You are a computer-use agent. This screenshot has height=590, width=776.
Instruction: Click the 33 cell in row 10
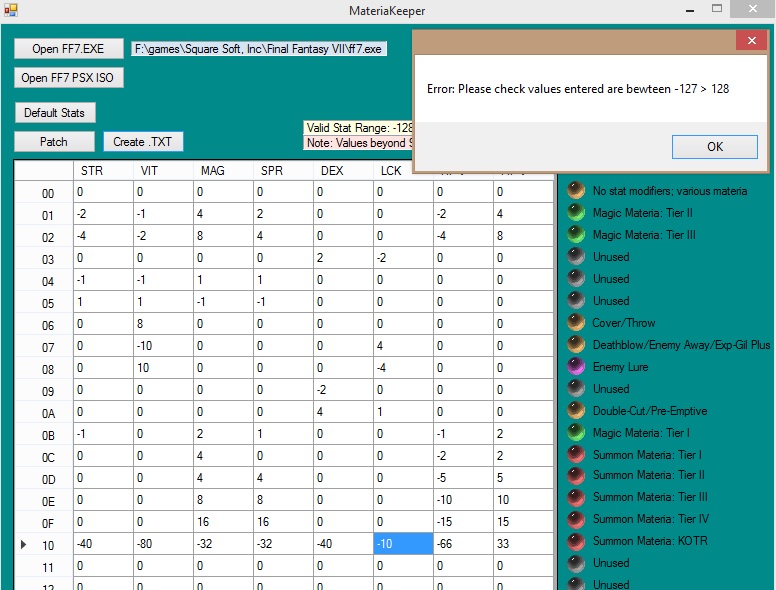click(523, 543)
